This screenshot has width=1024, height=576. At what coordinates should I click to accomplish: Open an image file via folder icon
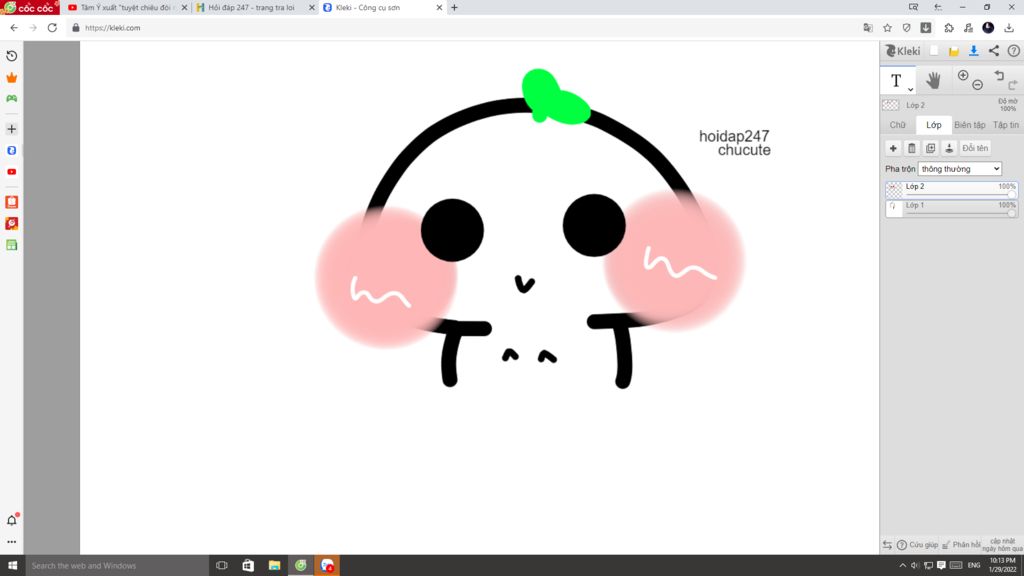[x=954, y=51]
